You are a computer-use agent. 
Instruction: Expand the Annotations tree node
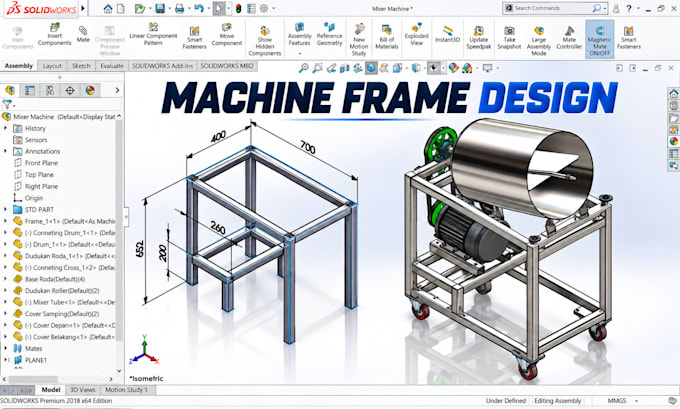pos(6,151)
